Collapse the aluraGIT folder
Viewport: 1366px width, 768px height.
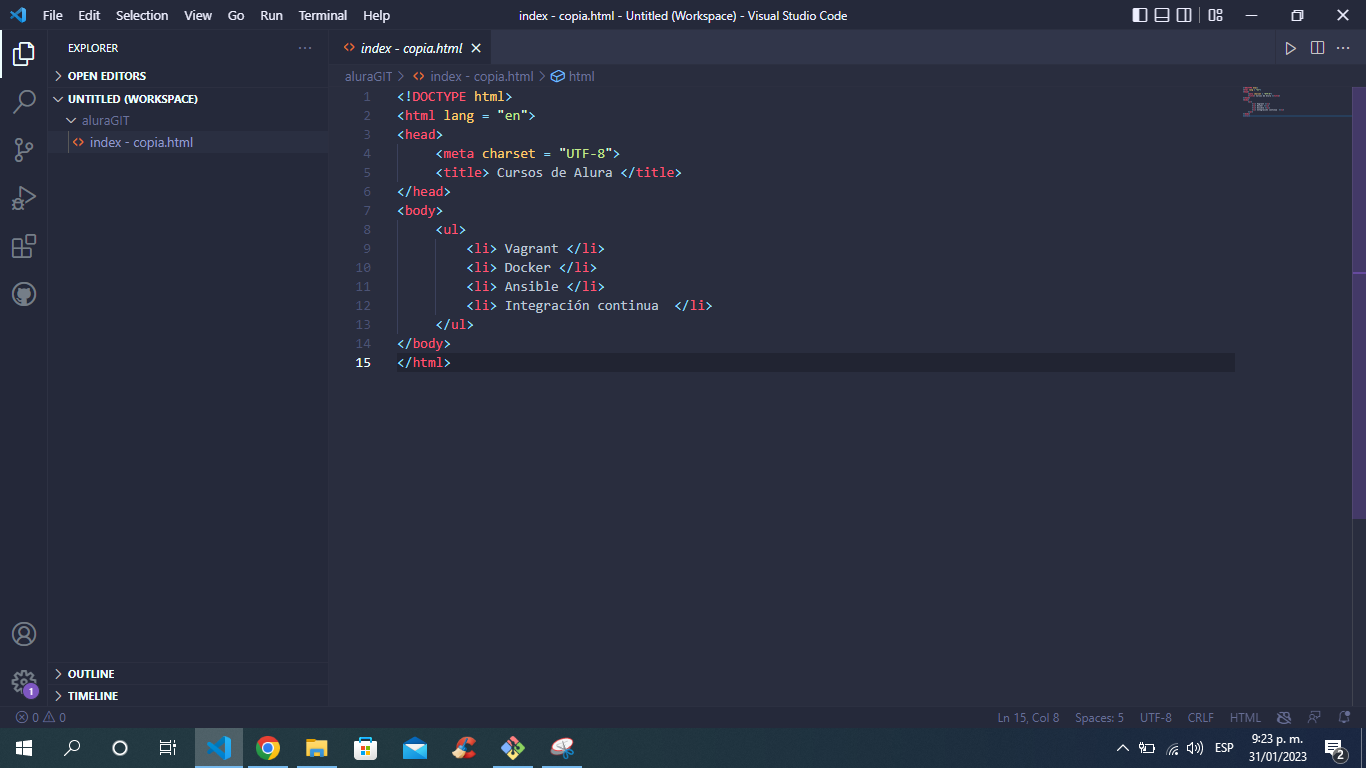[x=188, y=120]
